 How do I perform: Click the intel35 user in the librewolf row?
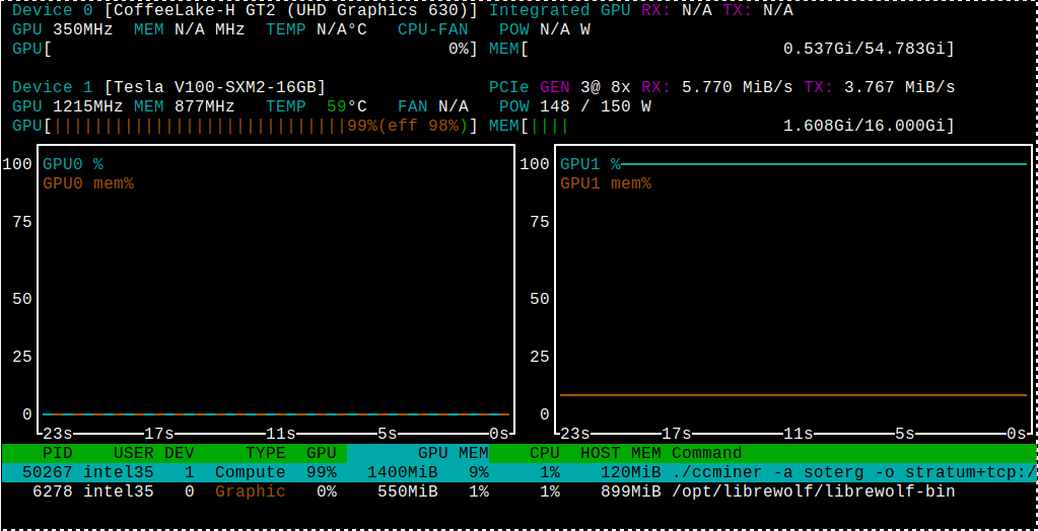pyautogui.click(x=118, y=492)
